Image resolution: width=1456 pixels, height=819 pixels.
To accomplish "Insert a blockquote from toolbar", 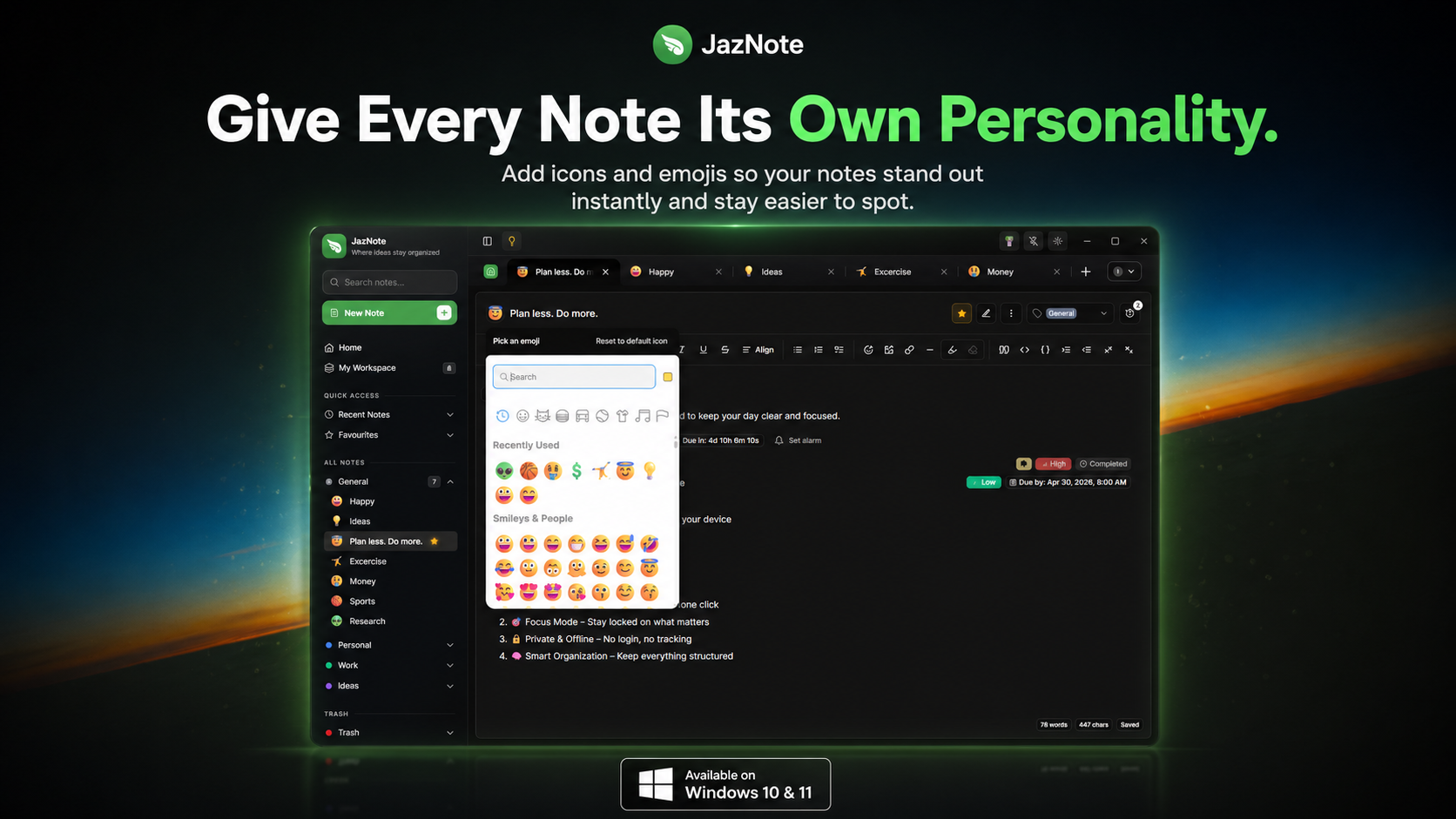I will tap(1004, 350).
